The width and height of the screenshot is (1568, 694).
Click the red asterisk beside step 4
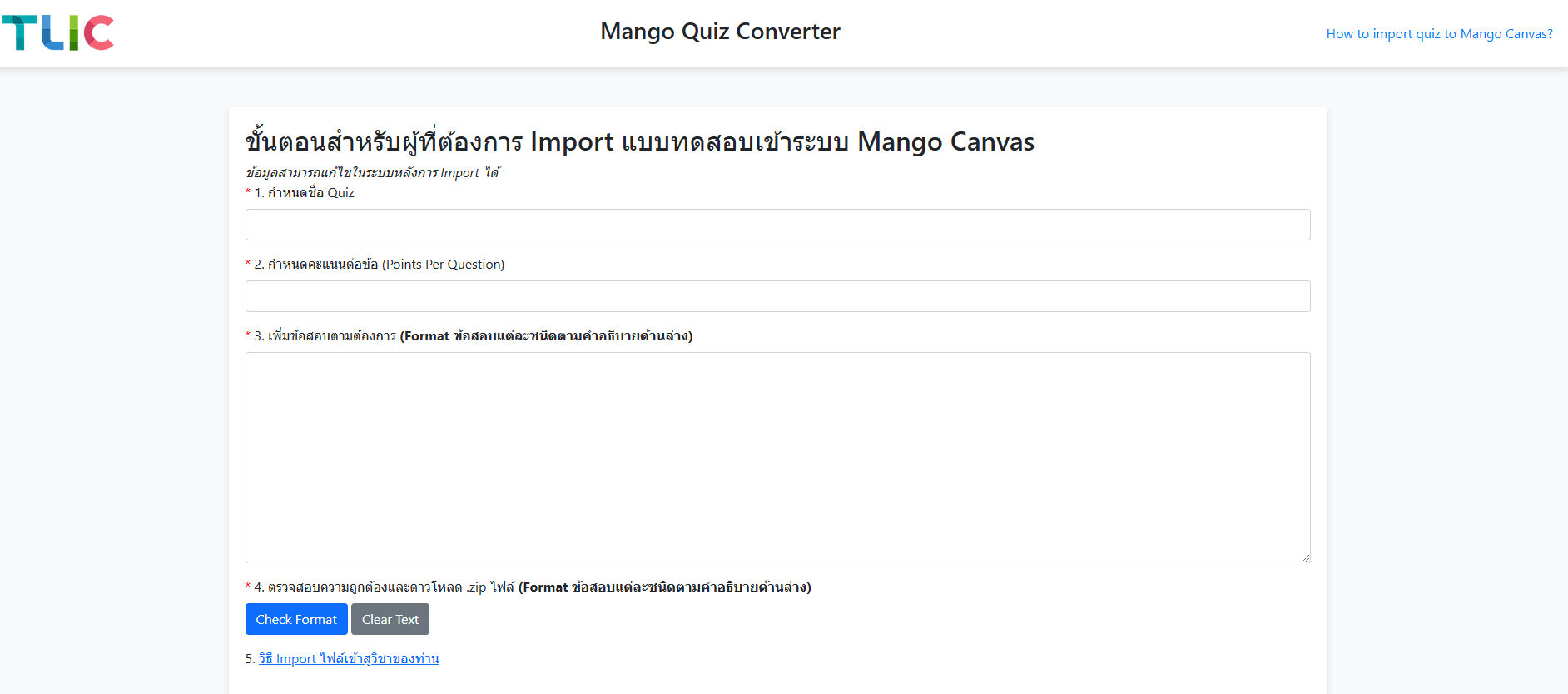tap(248, 587)
